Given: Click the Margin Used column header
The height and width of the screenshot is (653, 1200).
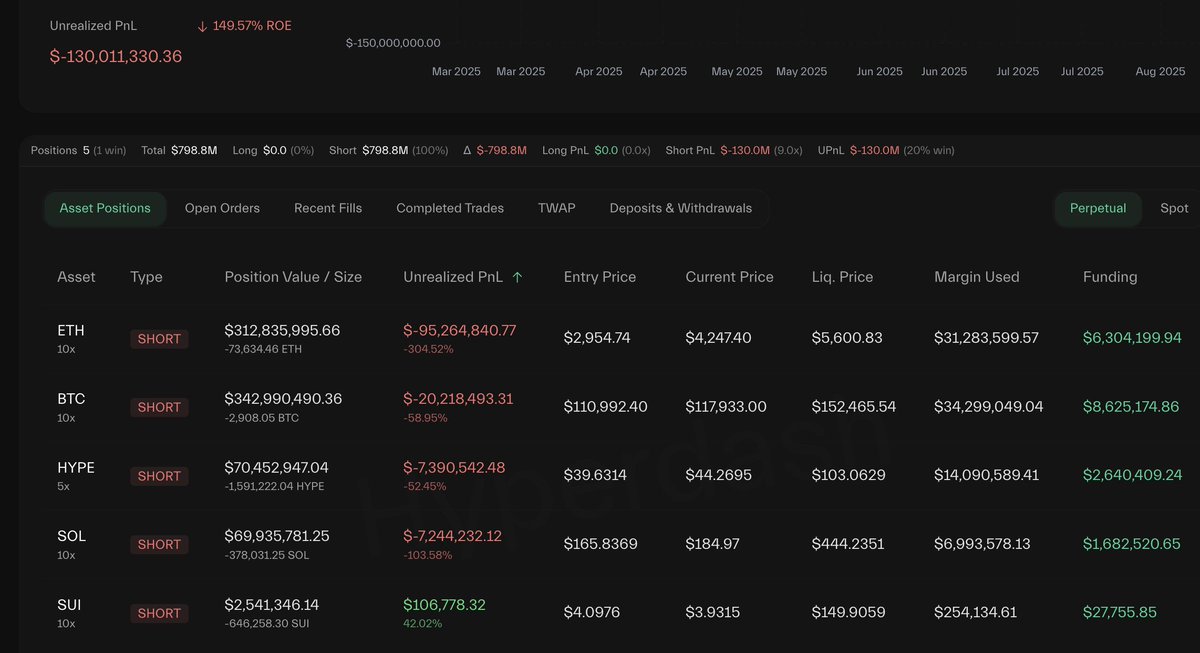Looking at the screenshot, I should click(x=976, y=276).
